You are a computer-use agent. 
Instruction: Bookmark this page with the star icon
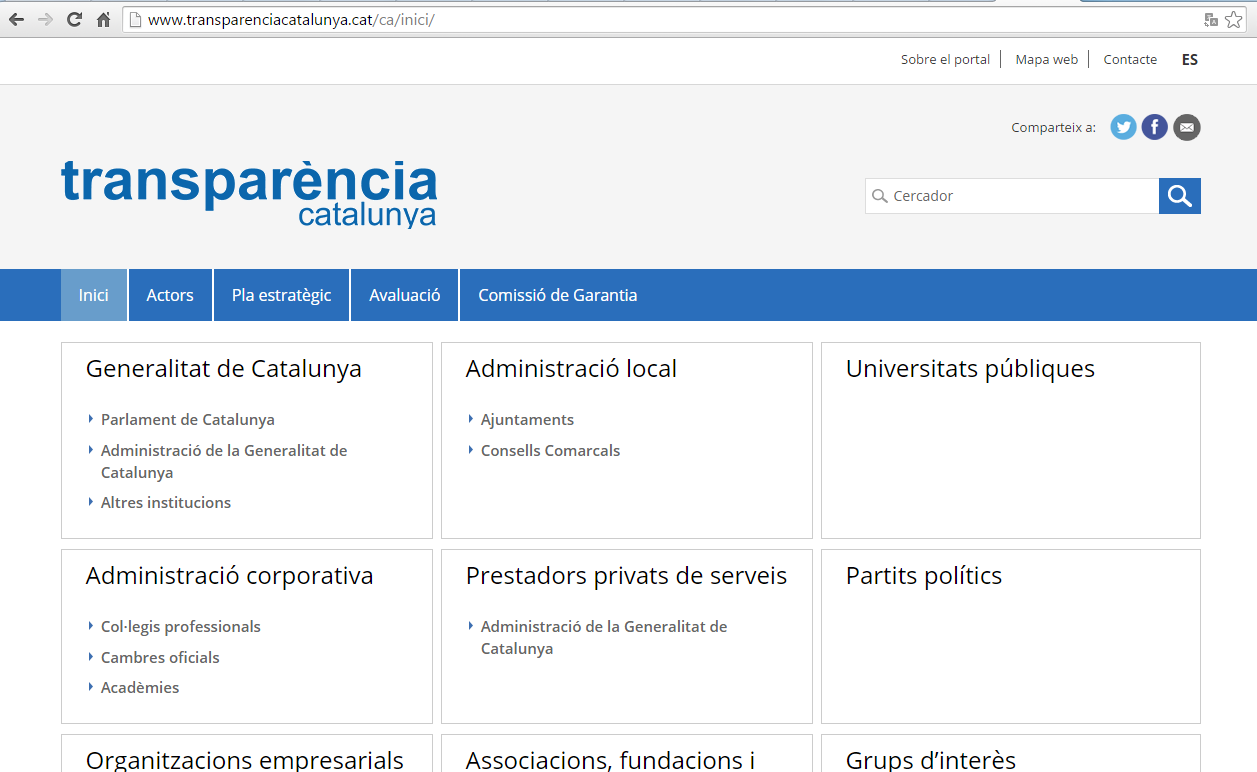click(x=1233, y=20)
